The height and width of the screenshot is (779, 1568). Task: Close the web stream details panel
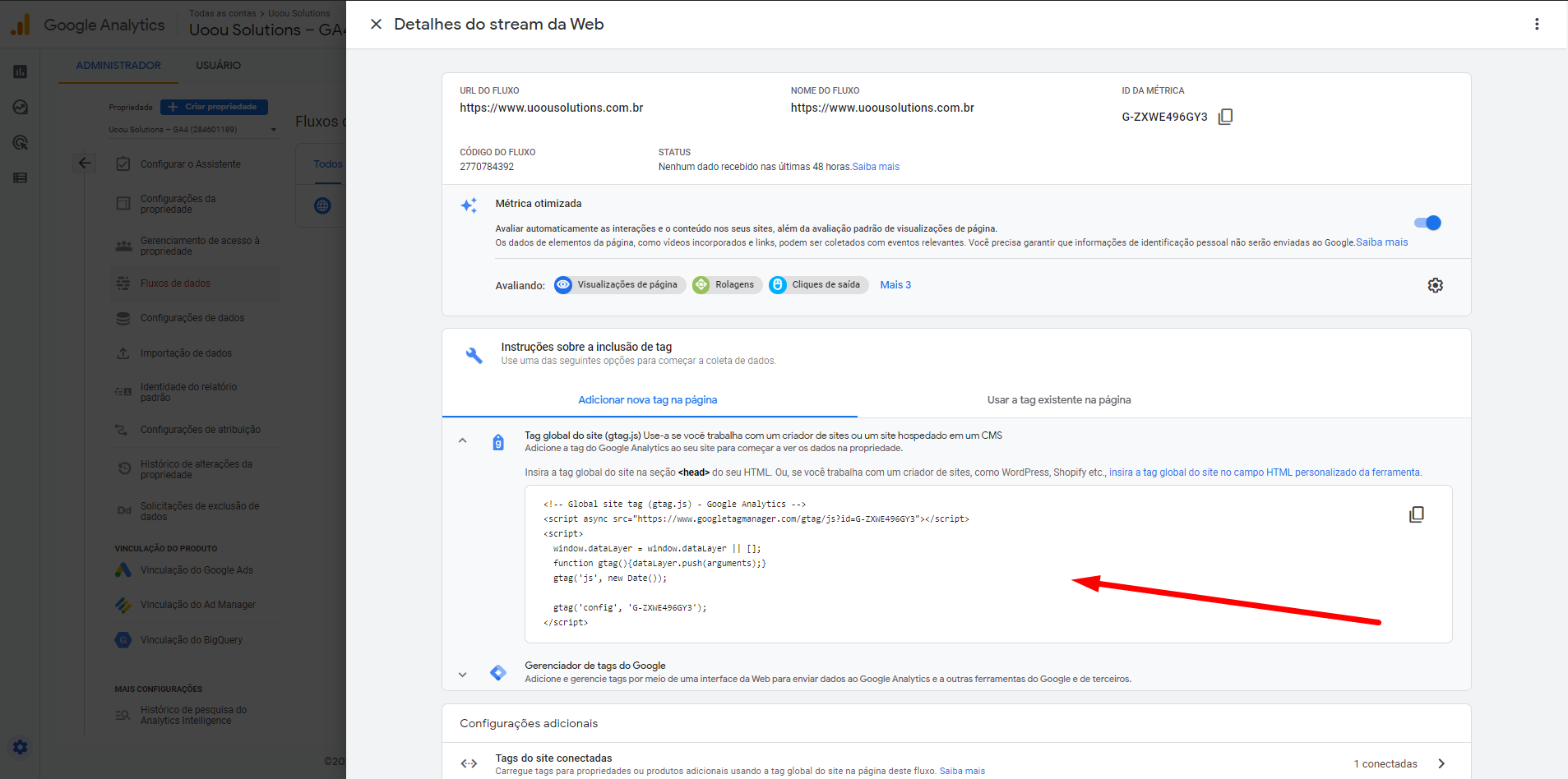pos(376,25)
